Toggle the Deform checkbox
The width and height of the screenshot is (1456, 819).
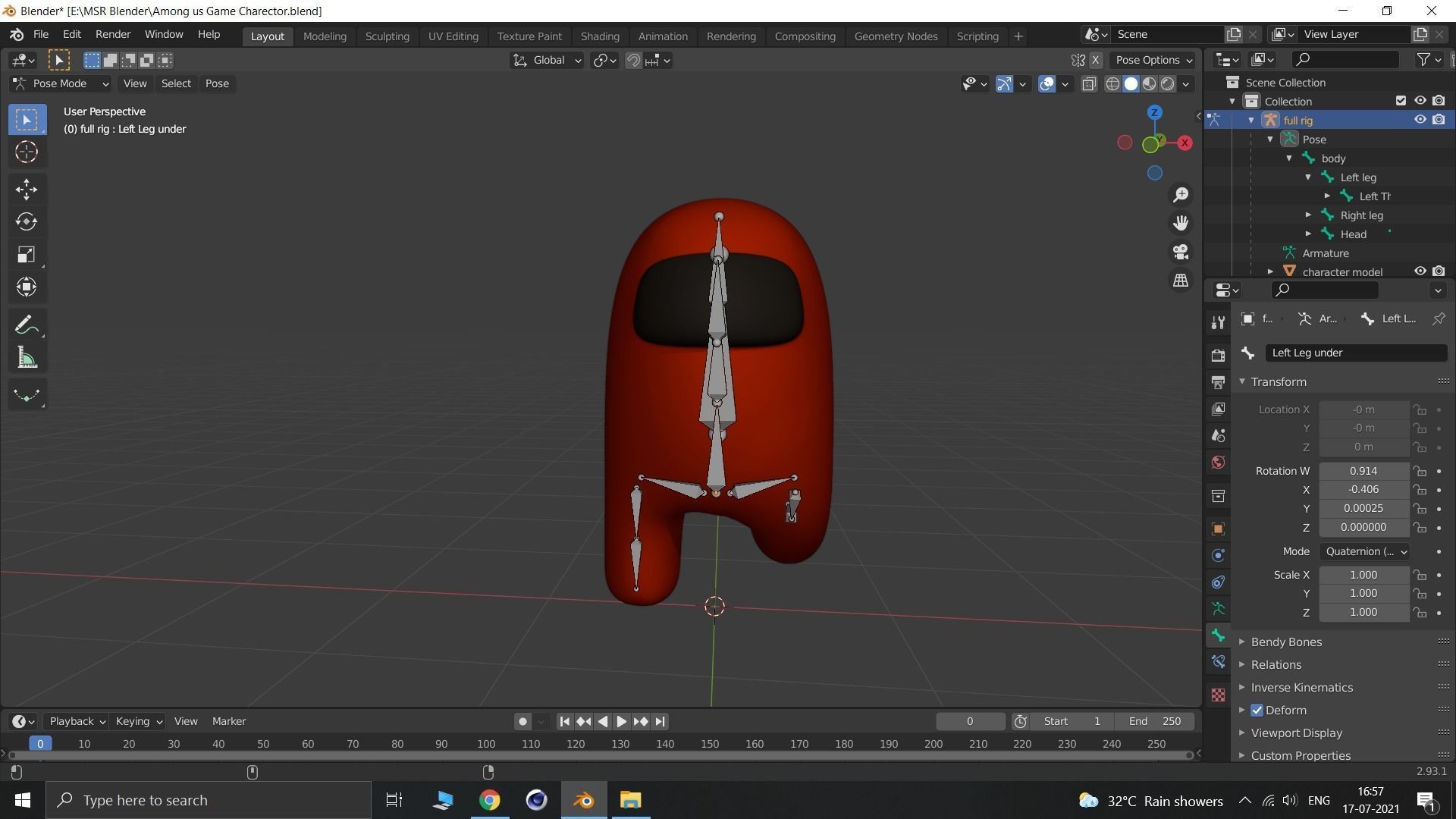pos(1257,711)
